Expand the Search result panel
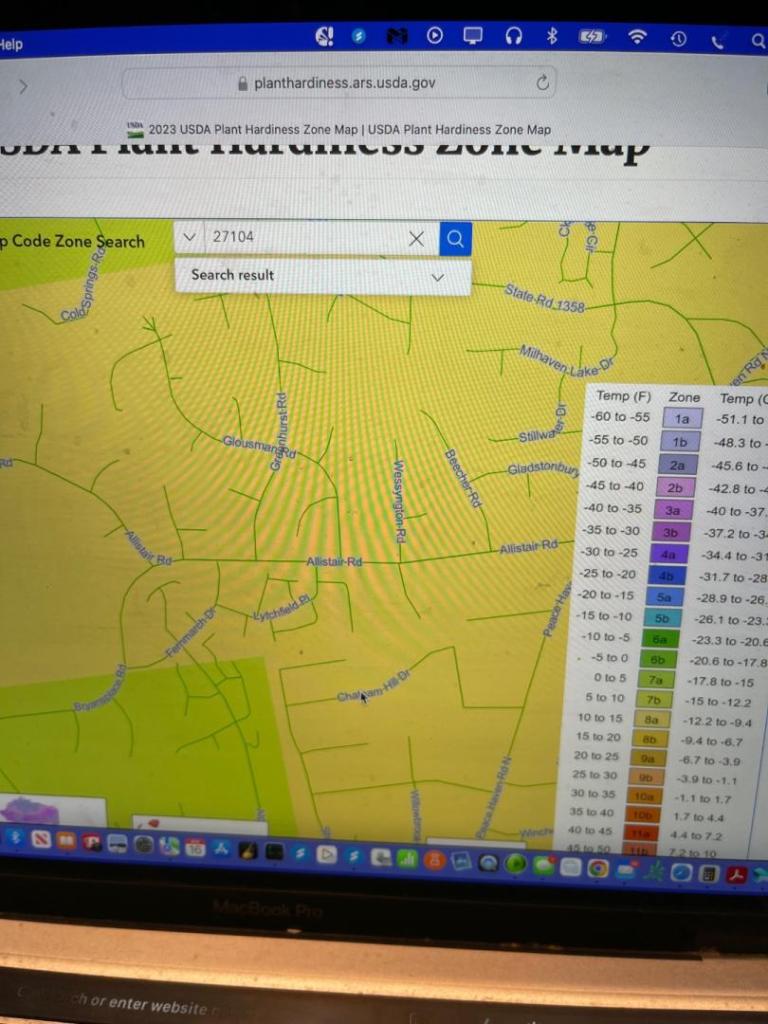 tap(437, 277)
